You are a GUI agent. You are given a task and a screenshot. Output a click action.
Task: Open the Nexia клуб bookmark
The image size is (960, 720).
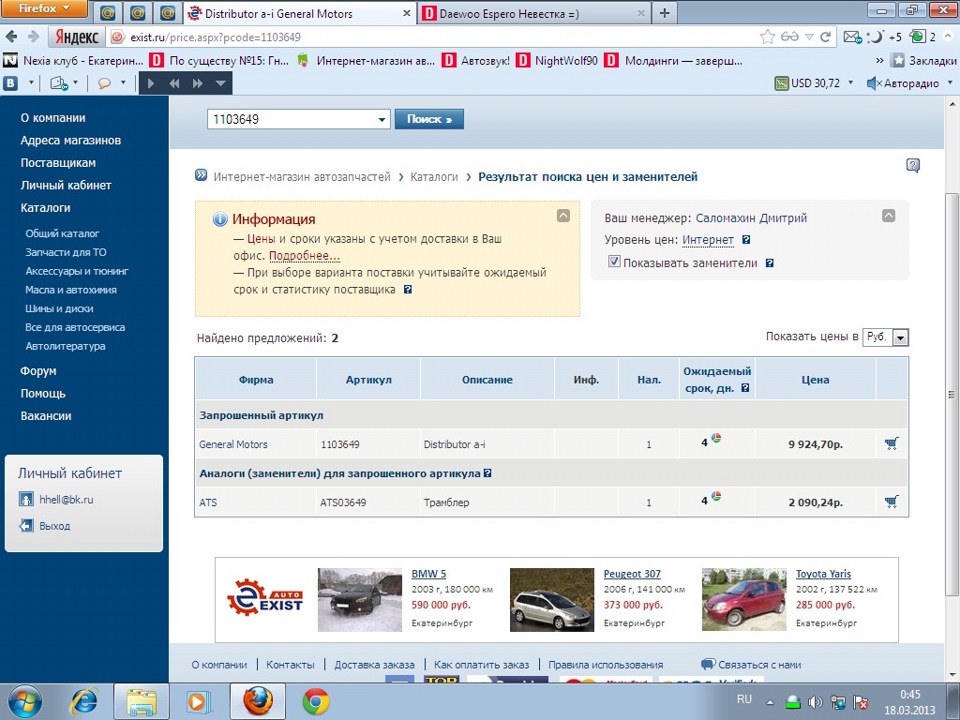coord(73,60)
